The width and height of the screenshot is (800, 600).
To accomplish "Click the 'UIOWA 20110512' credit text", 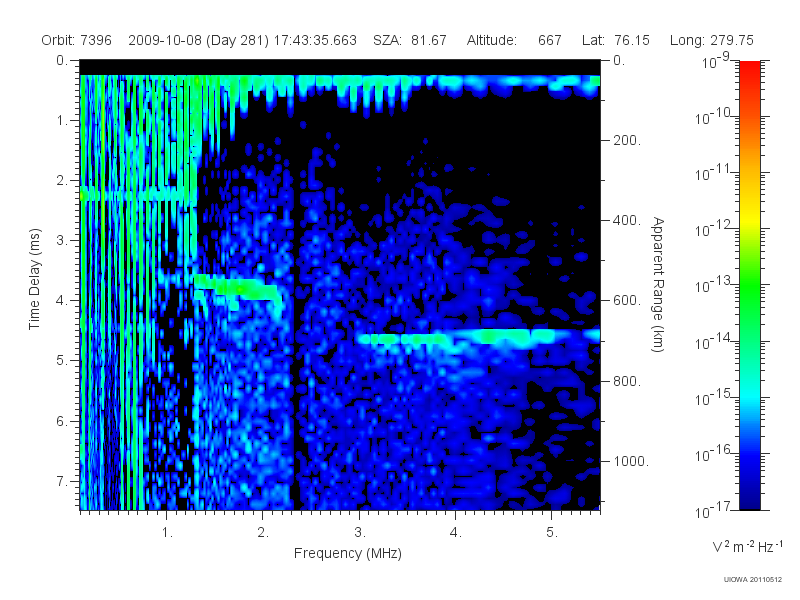I will (753, 579).
